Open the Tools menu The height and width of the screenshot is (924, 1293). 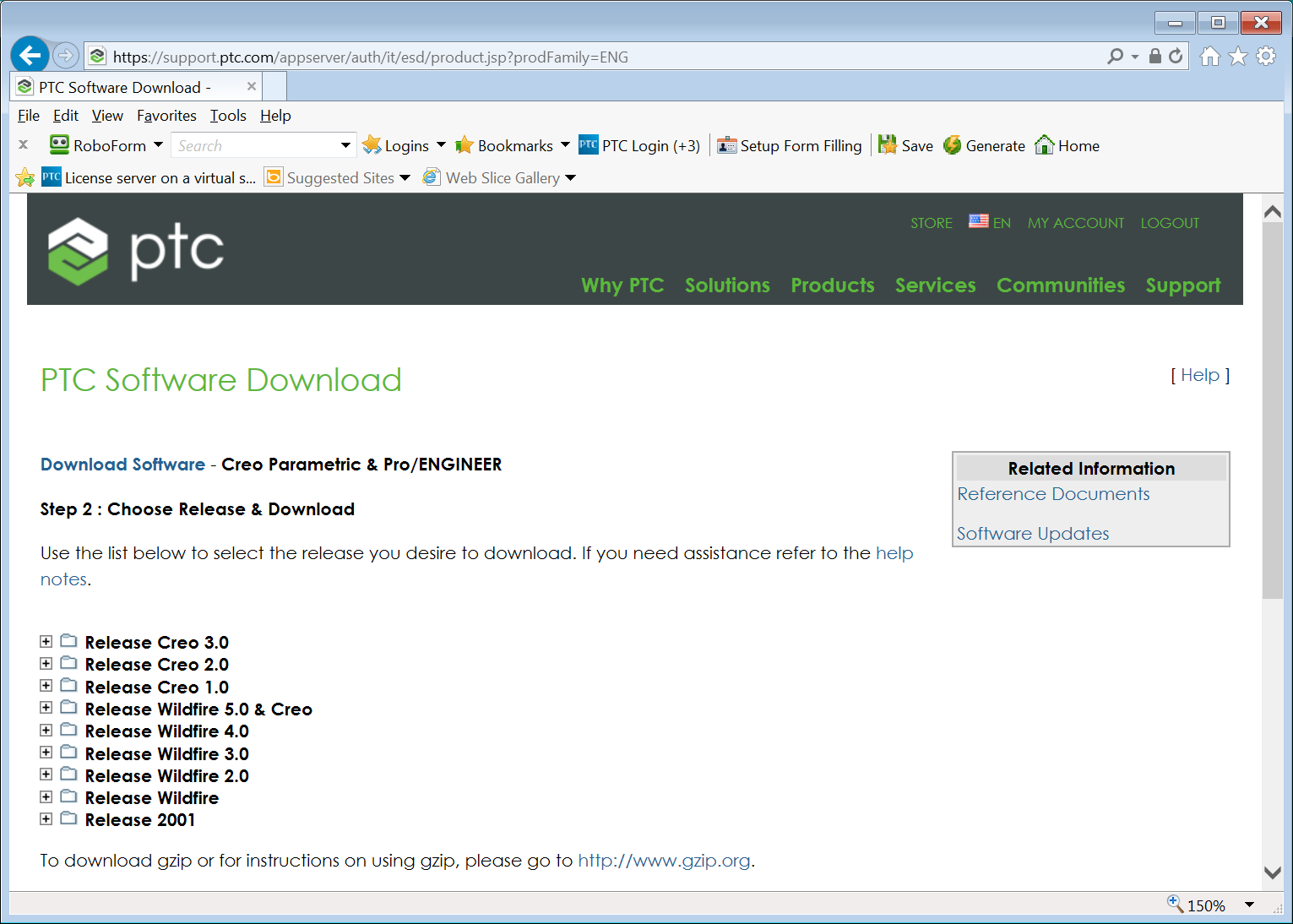(x=228, y=116)
